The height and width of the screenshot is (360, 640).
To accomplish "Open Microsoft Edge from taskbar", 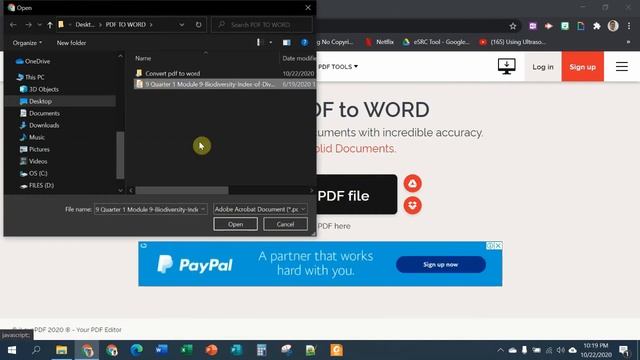I will (137, 350).
